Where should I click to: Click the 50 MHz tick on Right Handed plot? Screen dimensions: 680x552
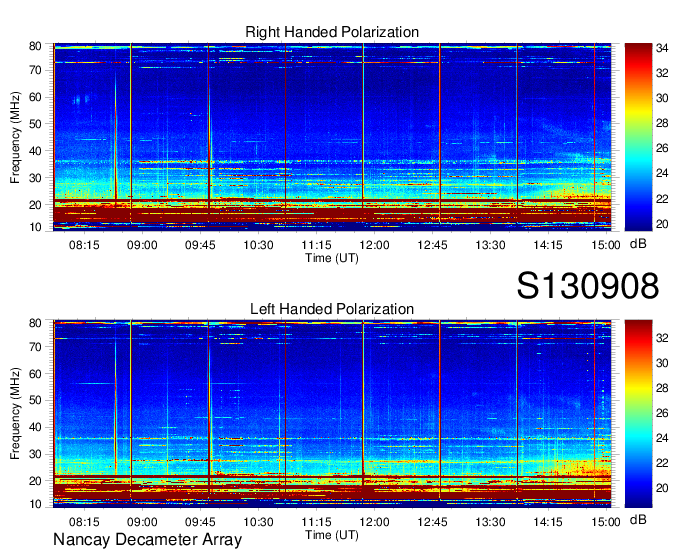pyautogui.click(x=35, y=124)
